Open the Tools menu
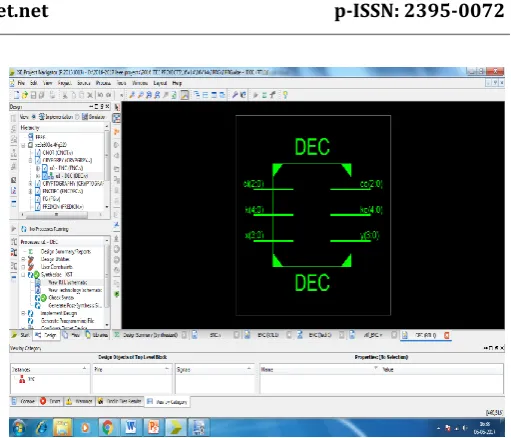 [x=121, y=83]
